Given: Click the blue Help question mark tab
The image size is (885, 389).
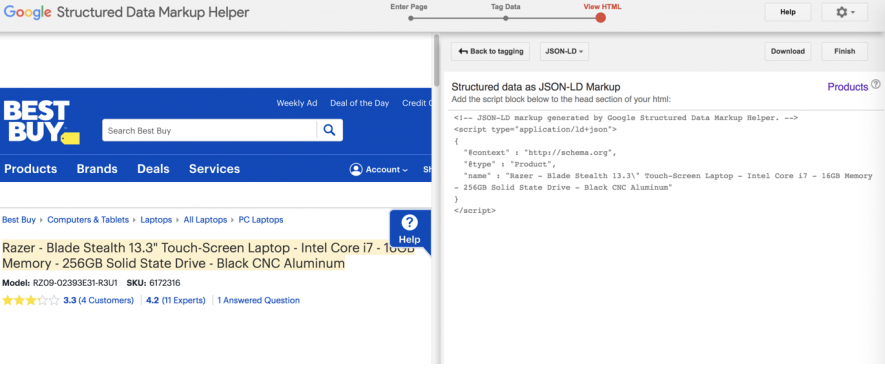Looking at the screenshot, I should pos(410,229).
